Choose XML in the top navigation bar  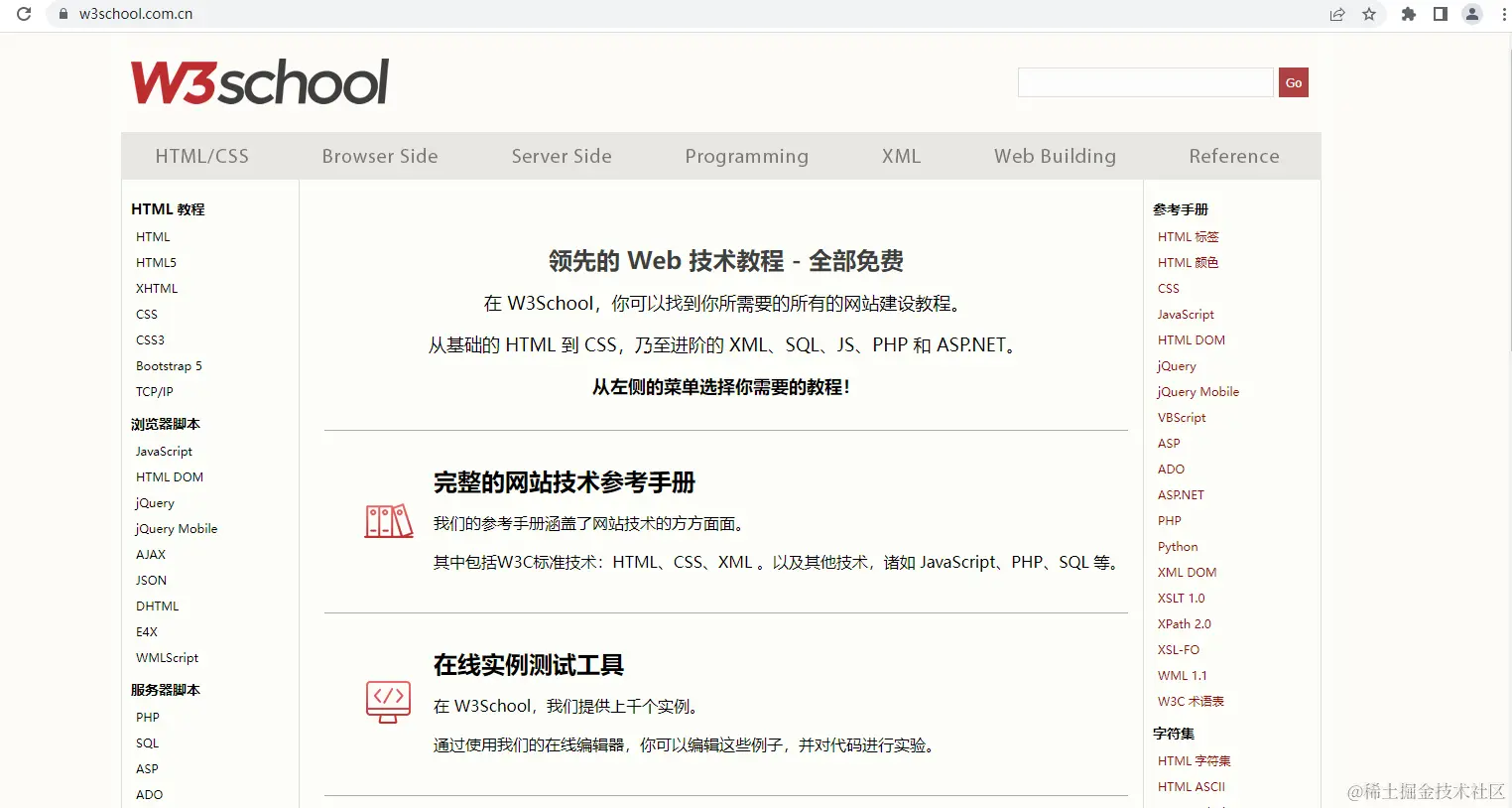pos(902,156)
